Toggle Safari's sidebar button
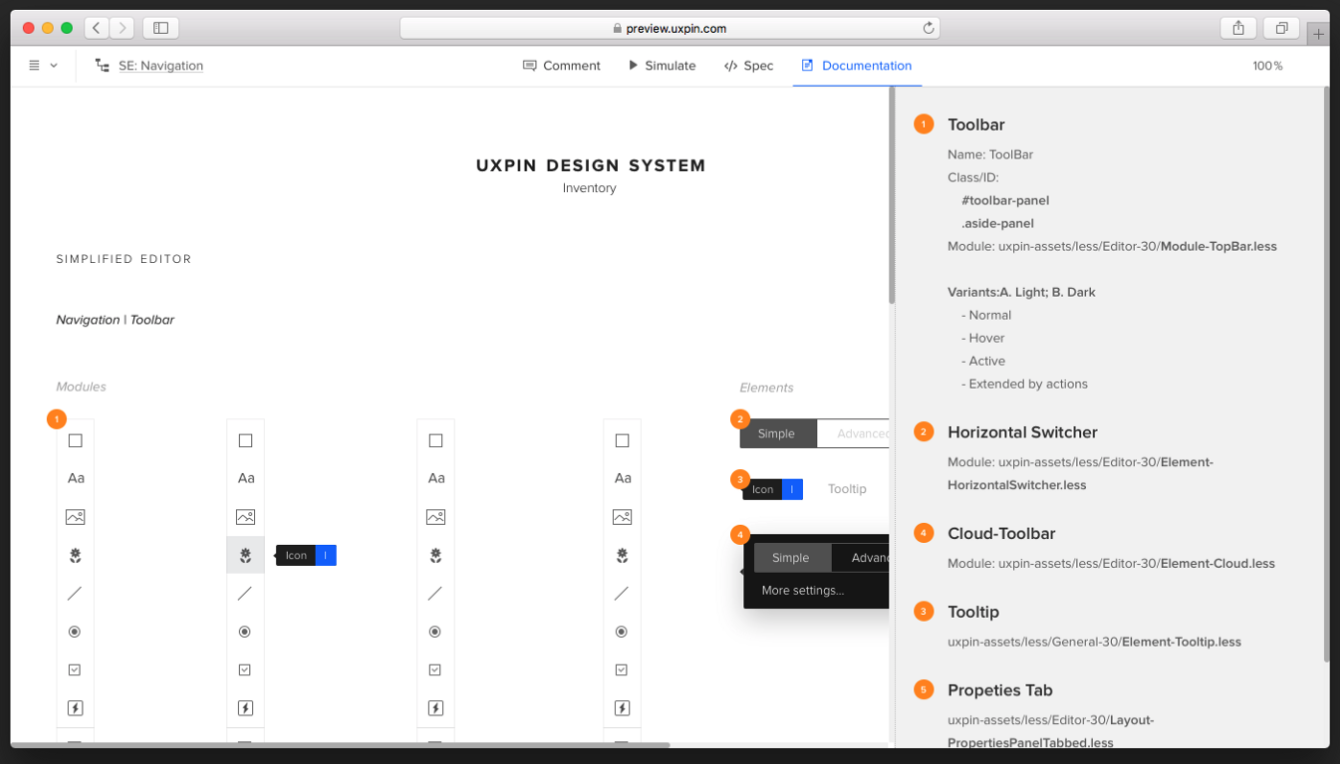Screen dimensions: 1340x764 tap(161, 28)
